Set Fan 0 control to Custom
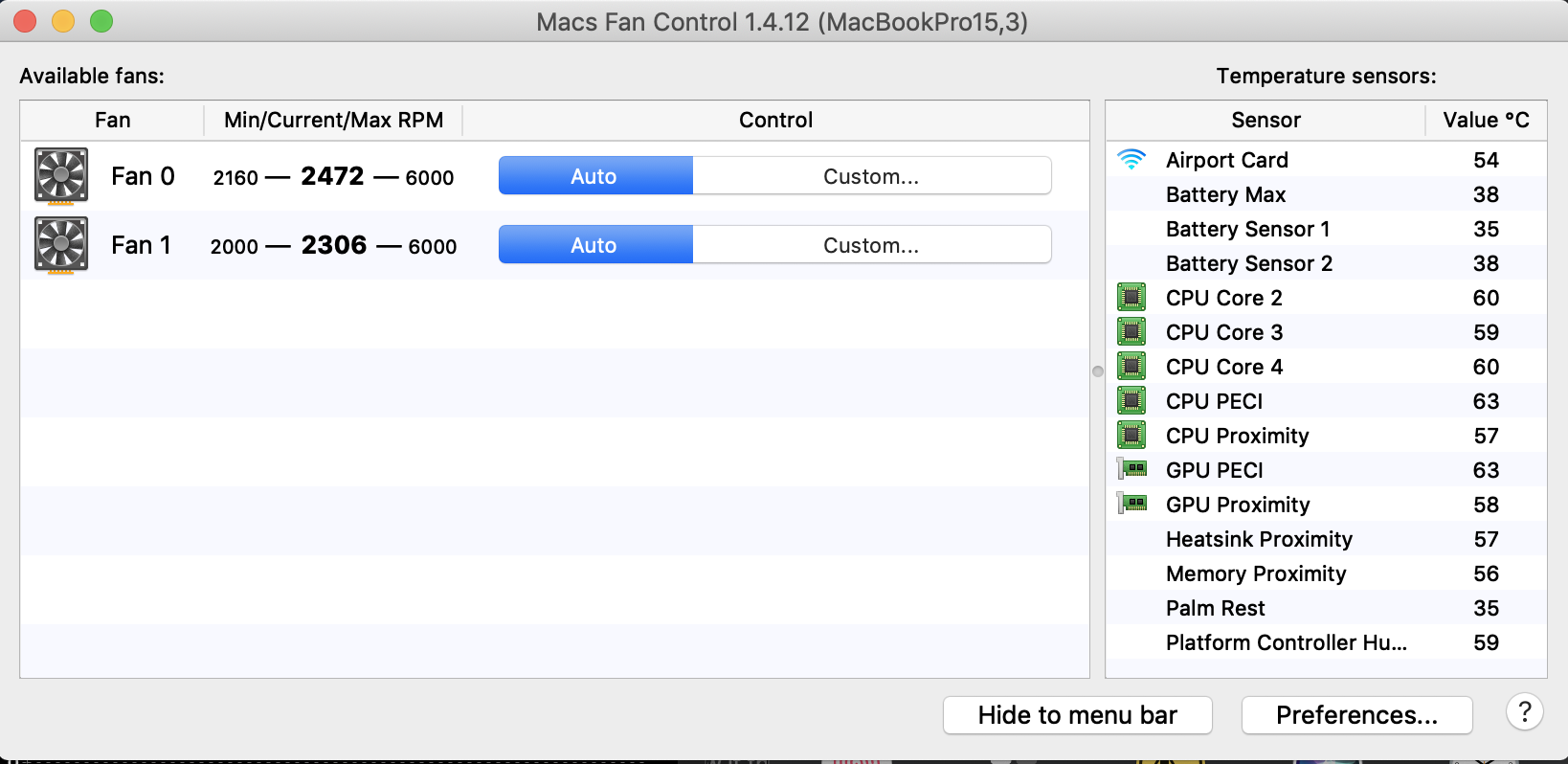 (x=871, y=176)
